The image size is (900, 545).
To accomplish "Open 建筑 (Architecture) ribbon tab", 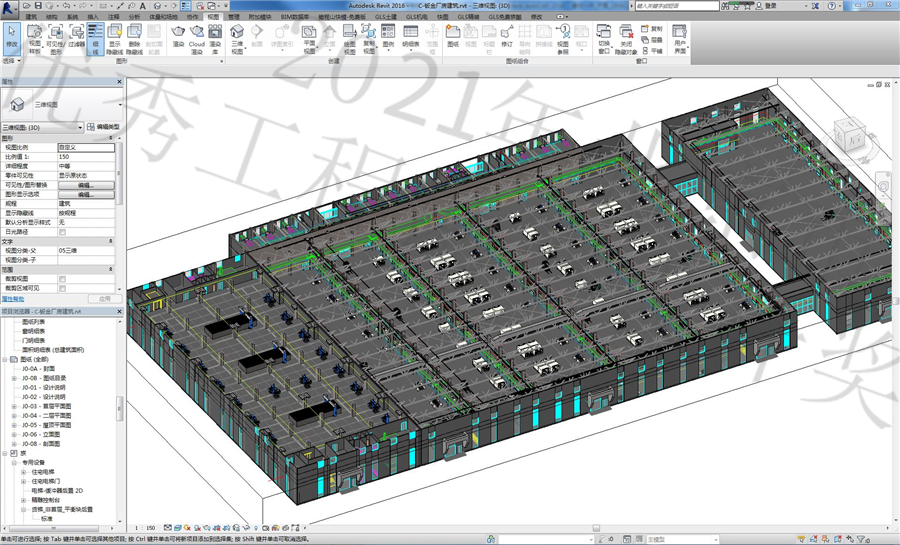I will [x=31, y=17].
